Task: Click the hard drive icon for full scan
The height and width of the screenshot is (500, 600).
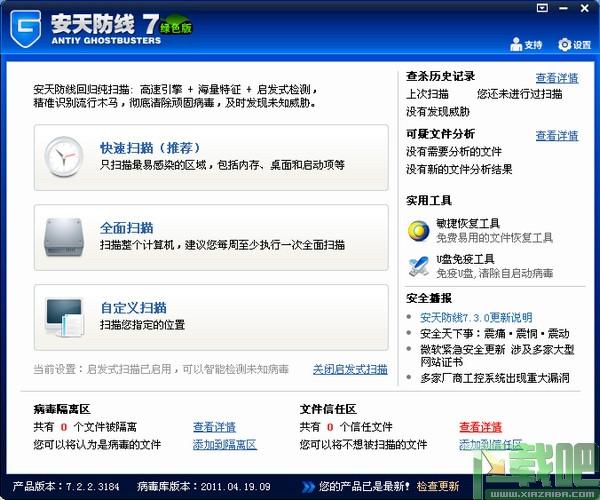Action: [64, 237]
